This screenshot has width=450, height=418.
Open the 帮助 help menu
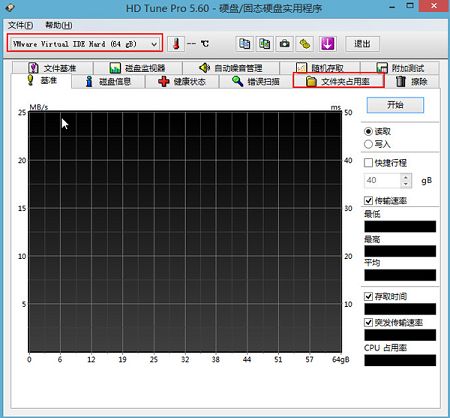pyautogui.click(x=58, y=25)
